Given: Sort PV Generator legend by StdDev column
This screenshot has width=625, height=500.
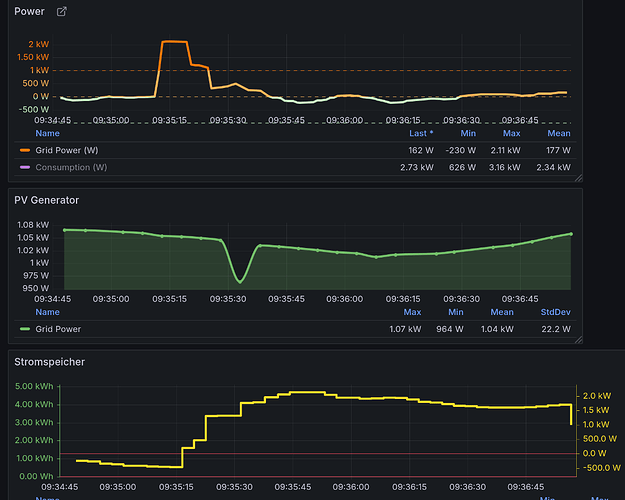Looking at the screenshot, I should [555, 312].
